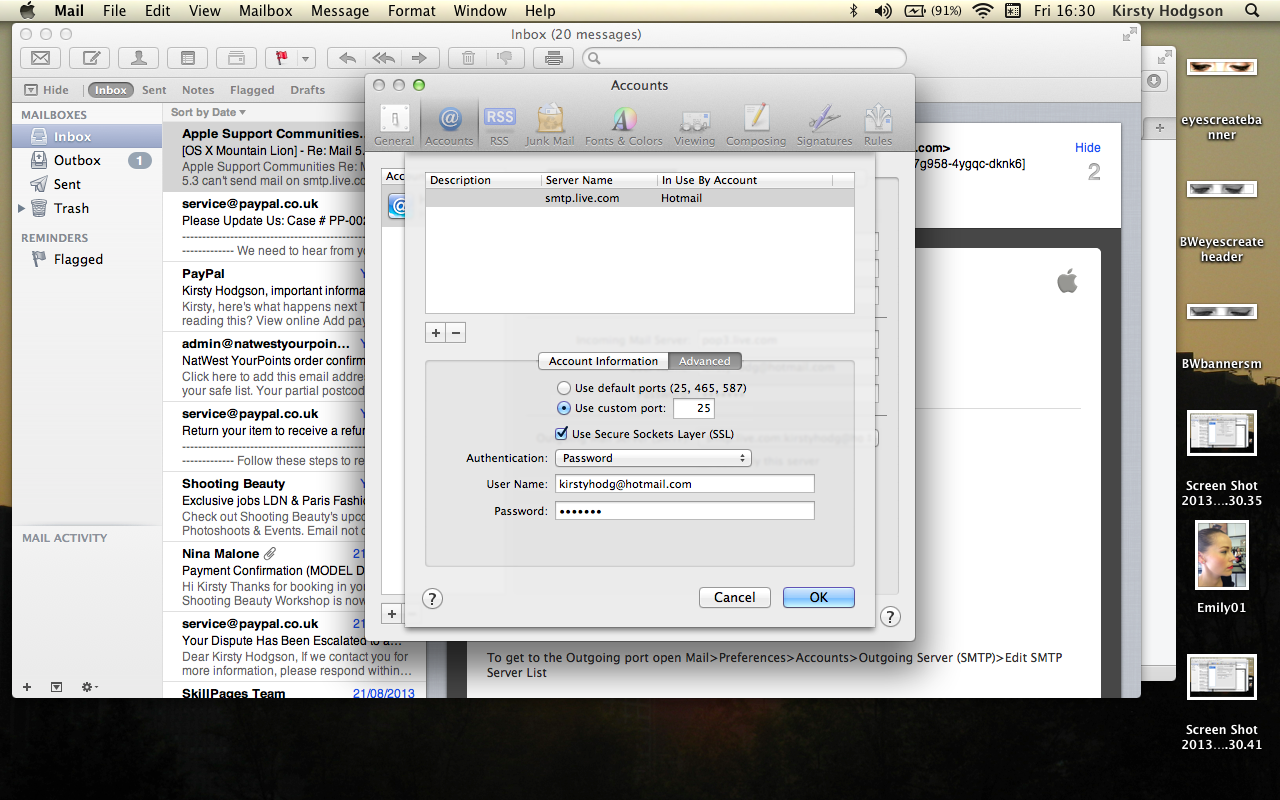1280x800 pixels.
Task: Confirm SMTP settings with OK button
Action: (819, 597)
